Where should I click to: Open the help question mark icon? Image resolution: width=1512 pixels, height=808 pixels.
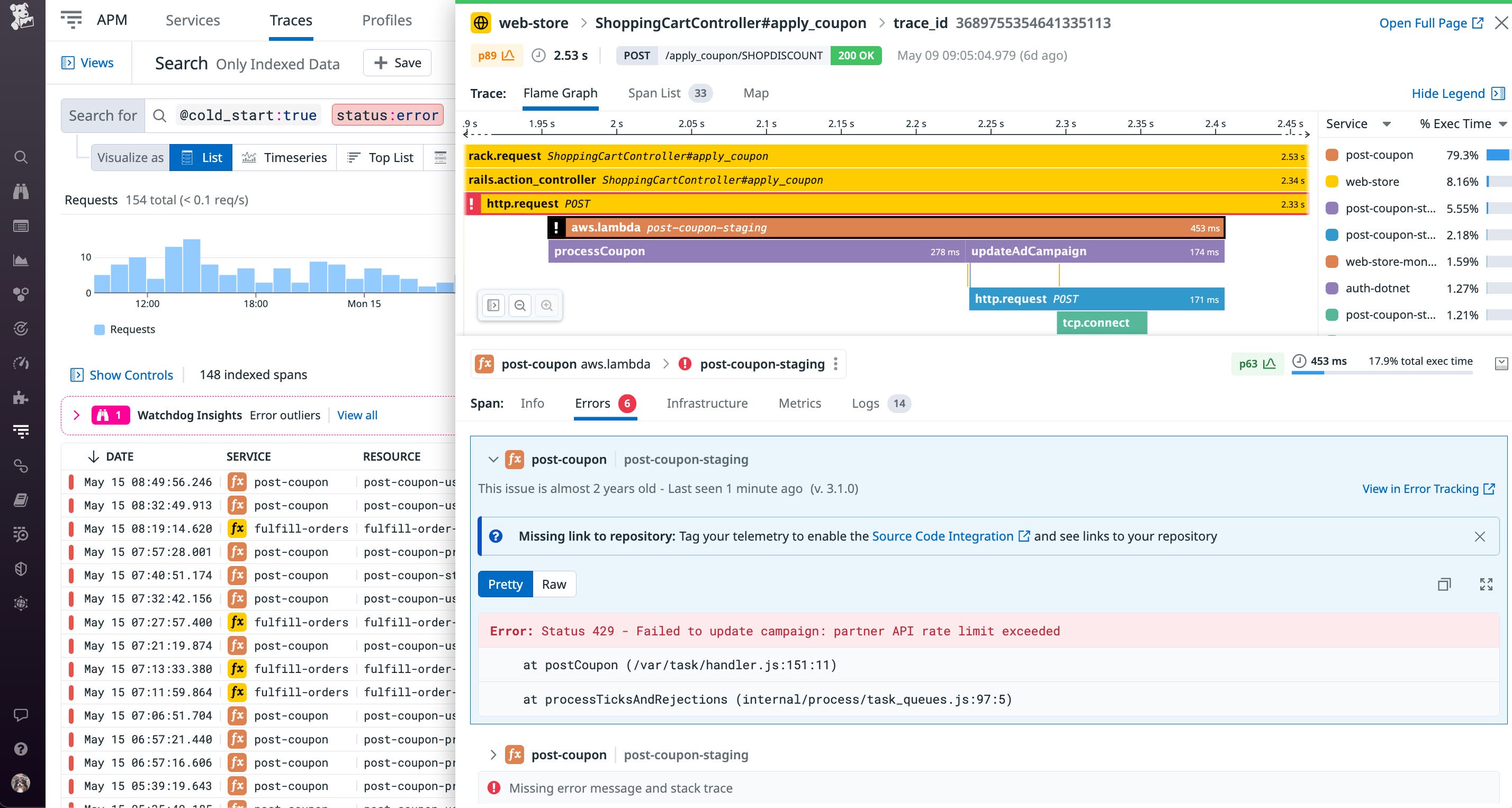point(21,749)
